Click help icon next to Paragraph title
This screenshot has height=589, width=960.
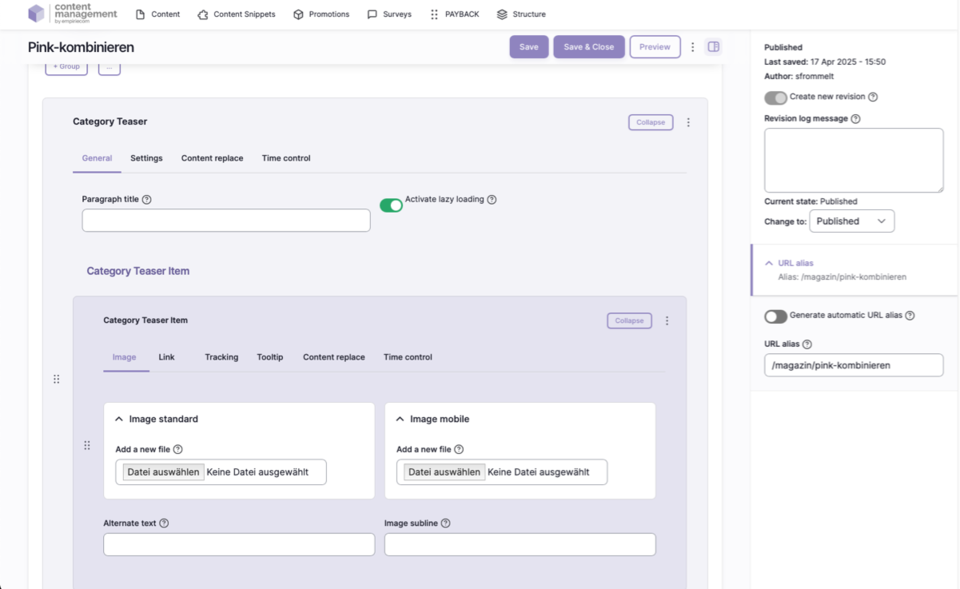click(x=147, y=200)
